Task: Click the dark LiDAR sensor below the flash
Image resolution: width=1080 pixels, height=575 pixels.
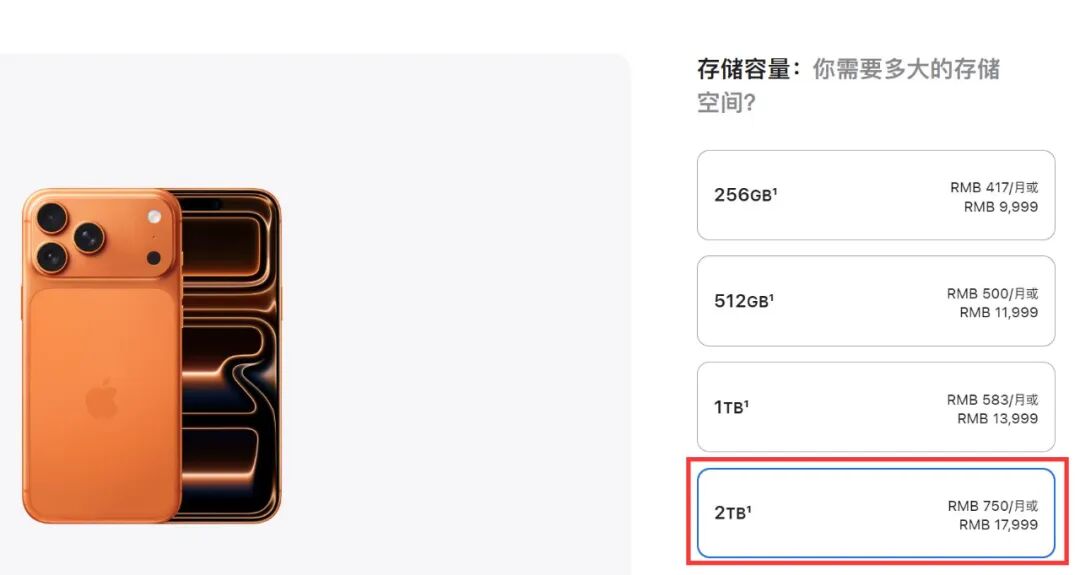Action: tap(153, 258)
